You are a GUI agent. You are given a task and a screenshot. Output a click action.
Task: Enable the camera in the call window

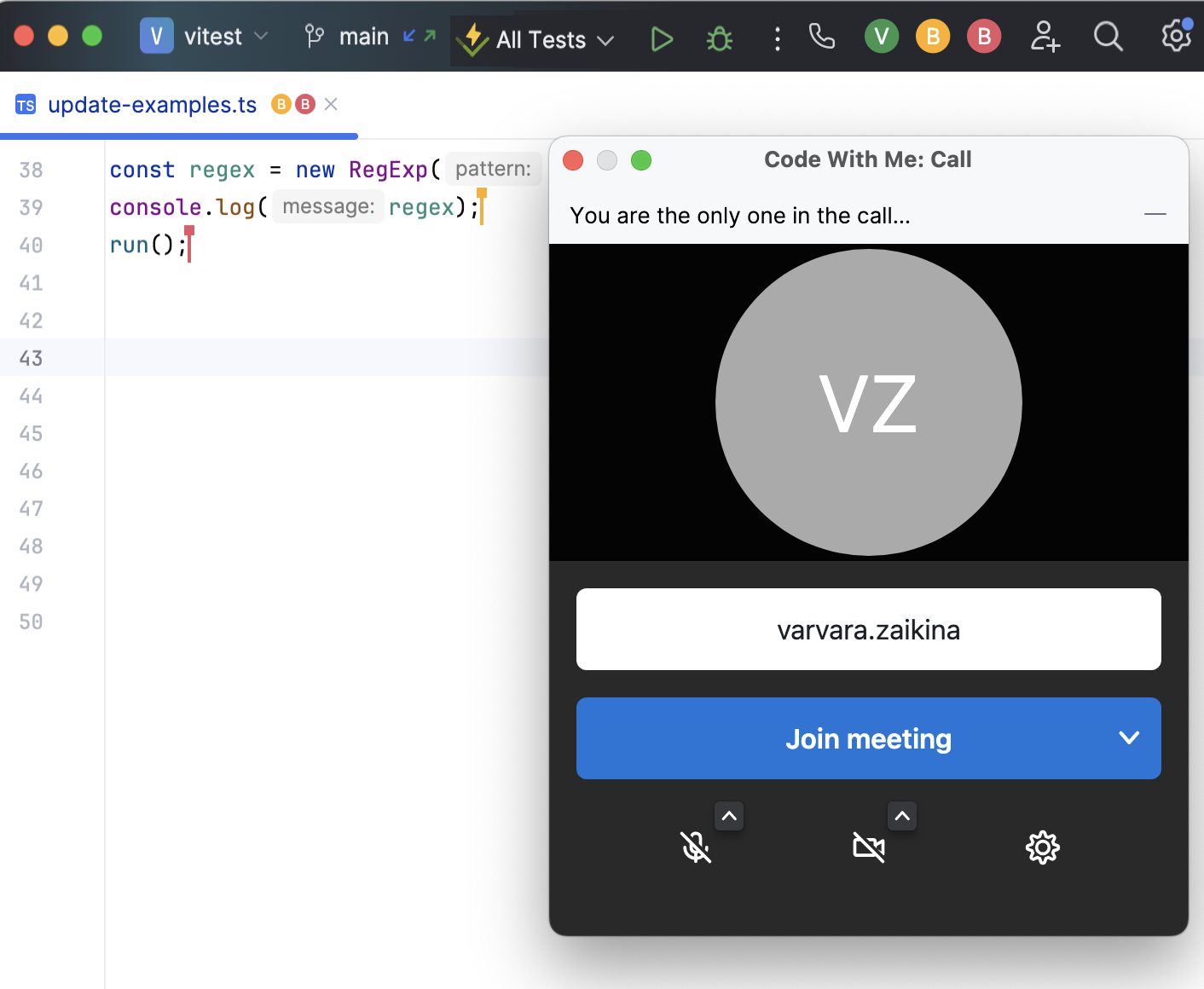[870, 847]
